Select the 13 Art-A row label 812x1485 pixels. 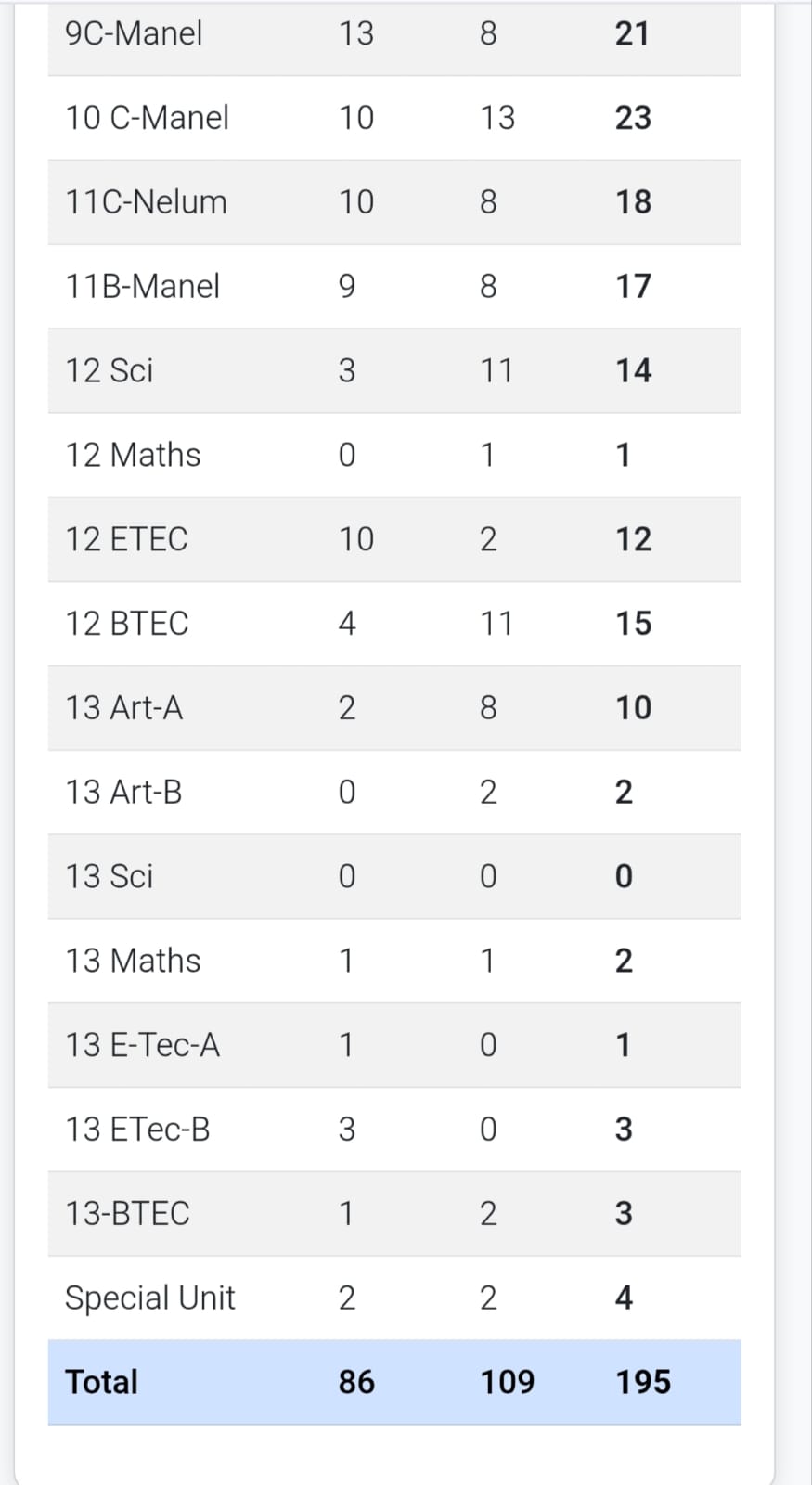pos(123,708)
